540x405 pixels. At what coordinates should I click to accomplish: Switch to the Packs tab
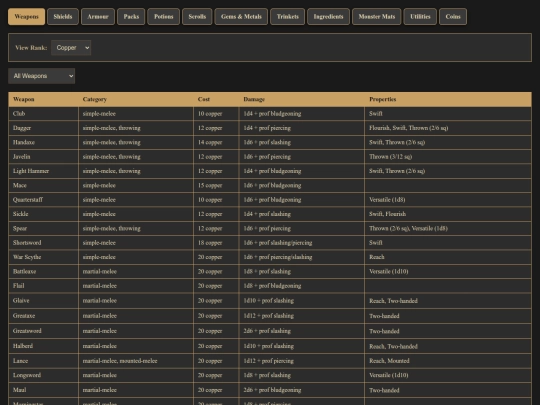pyautogui.click(x=131, y=17)
